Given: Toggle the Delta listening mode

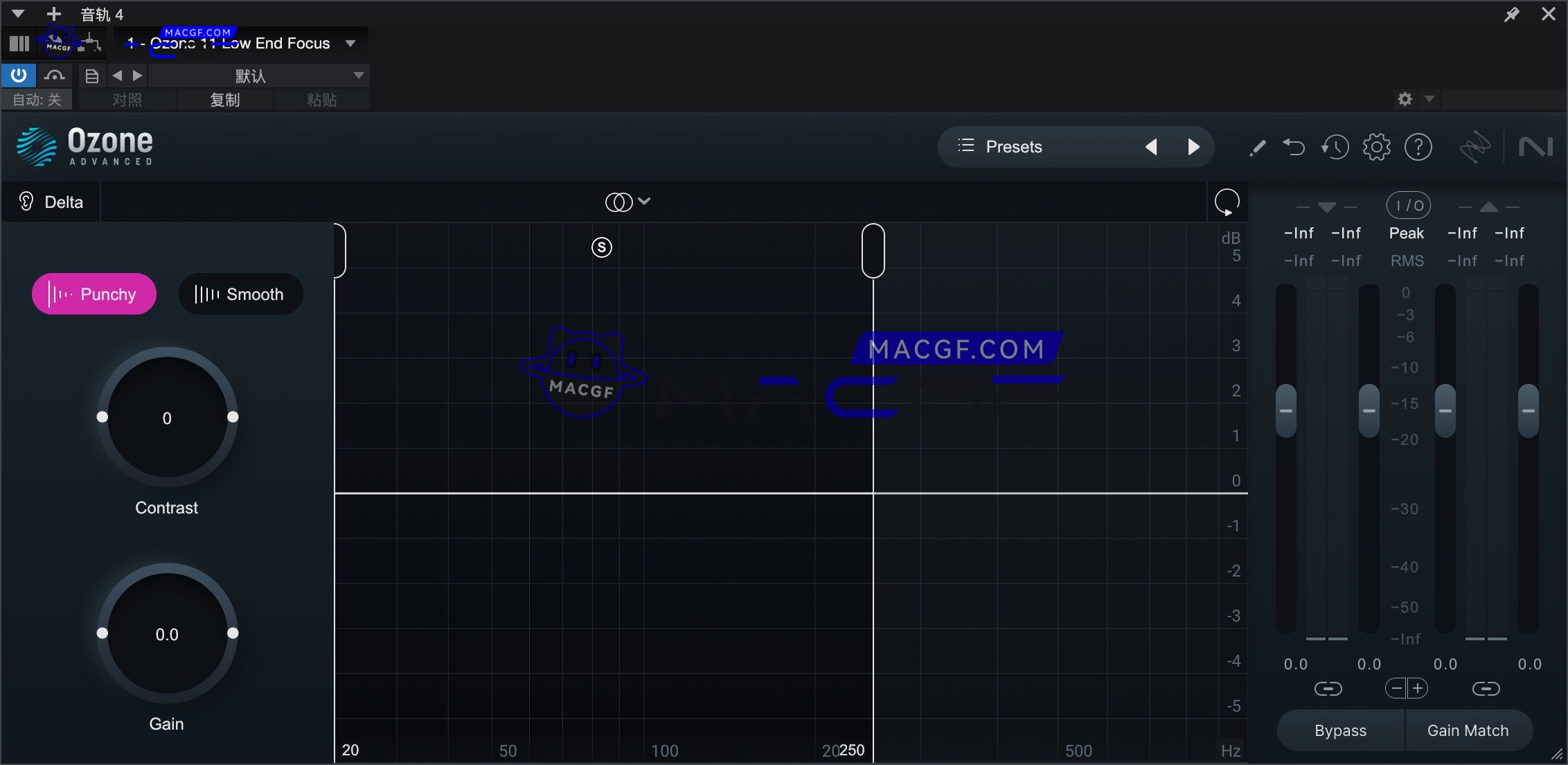Looking at the screenshot, I should tap(51, 202).
